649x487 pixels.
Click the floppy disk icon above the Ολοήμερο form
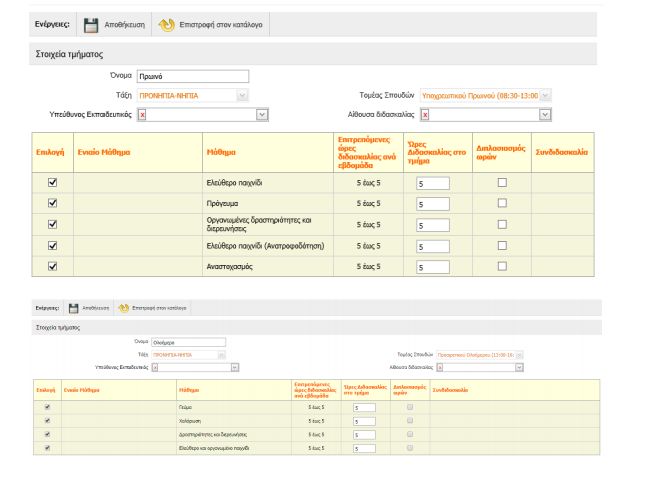[73, 308]
